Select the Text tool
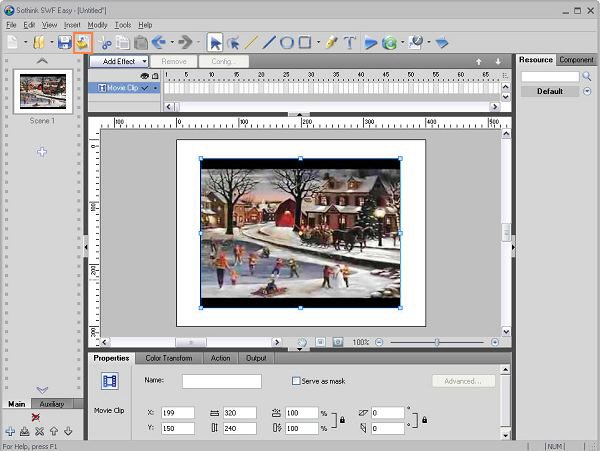600x451 pixels. tap(350, 42)
